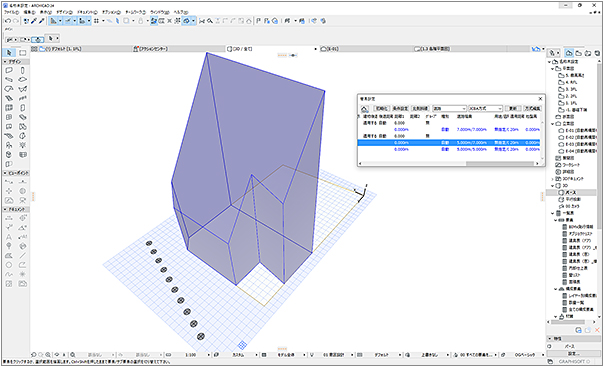Click the Redo icon in the toolbar

(15, 21)
